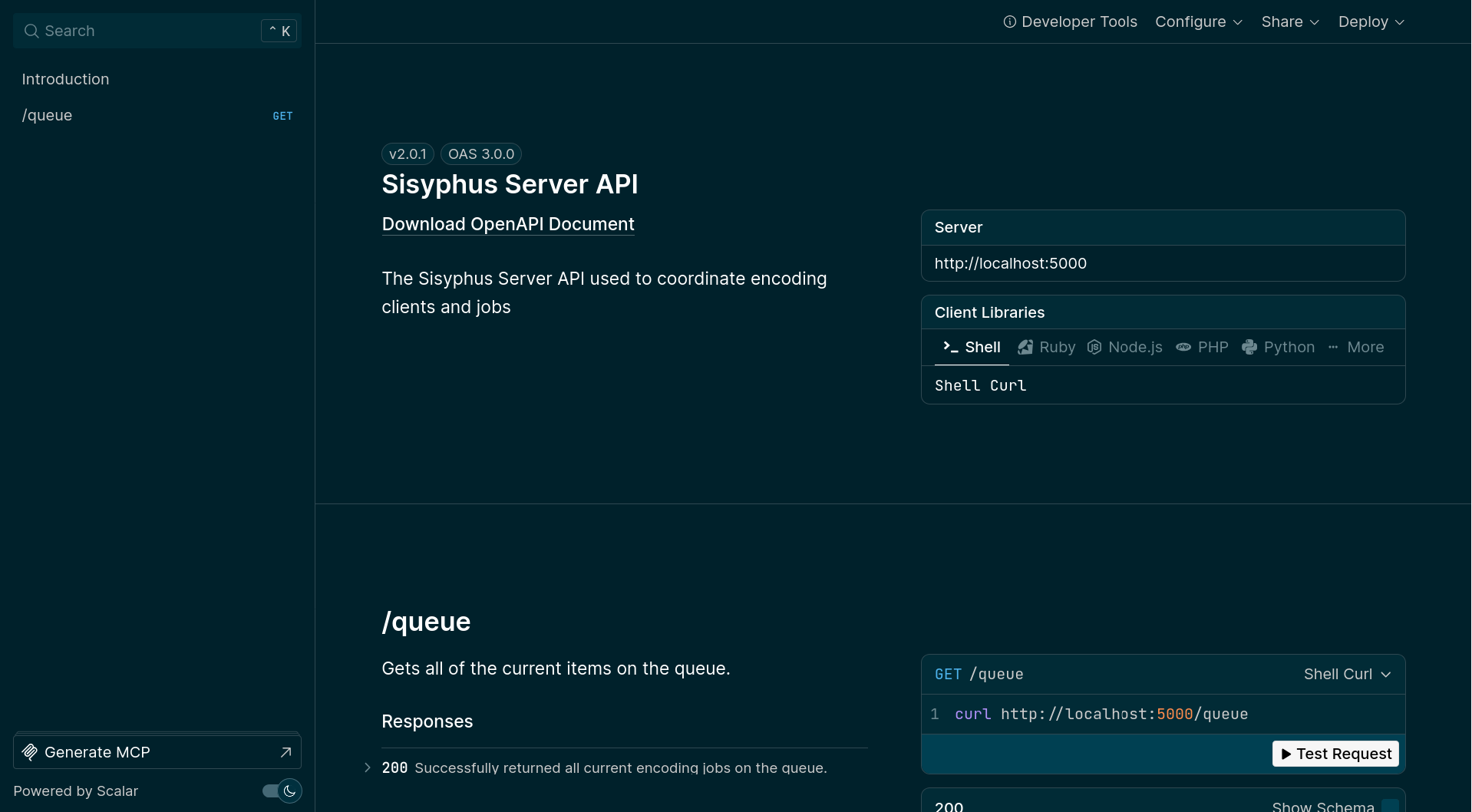This screenshot has width=1472, height=812.
Task: Open the Share dropdown menu
Action: click(x=1289, y=22)
